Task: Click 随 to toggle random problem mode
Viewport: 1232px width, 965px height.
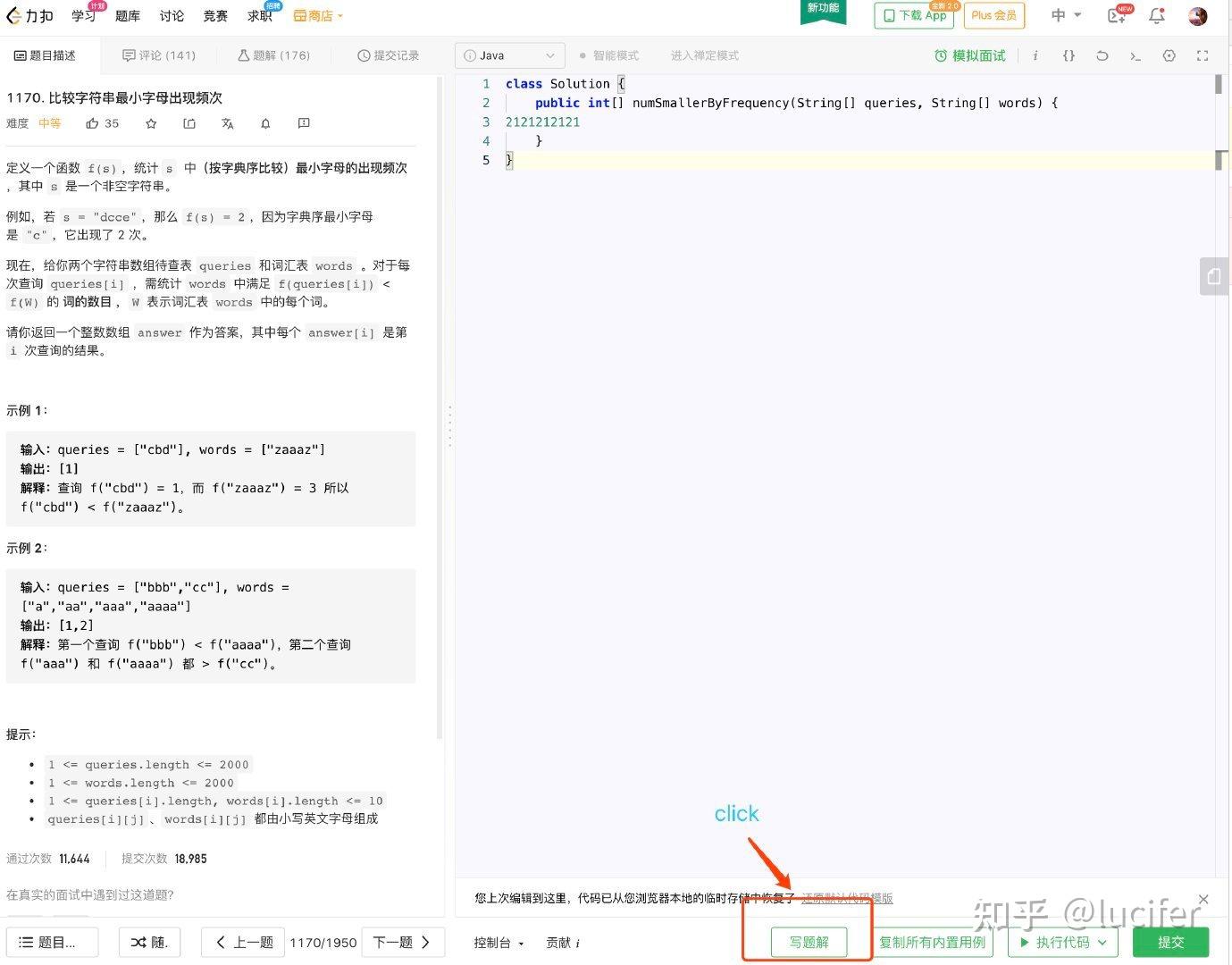Action: pos(149,942)
